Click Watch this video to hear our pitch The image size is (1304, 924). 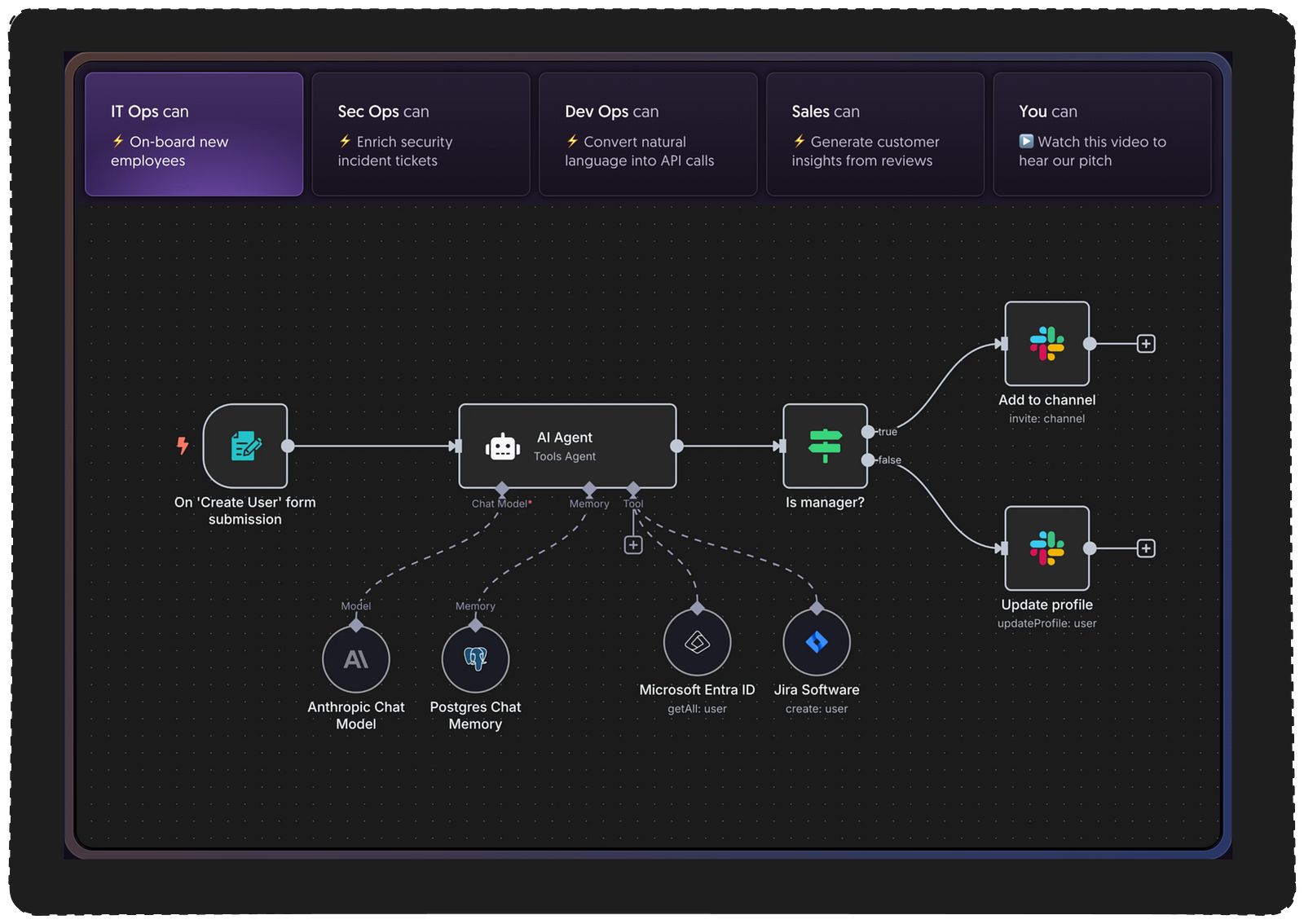pos(1092,151)
